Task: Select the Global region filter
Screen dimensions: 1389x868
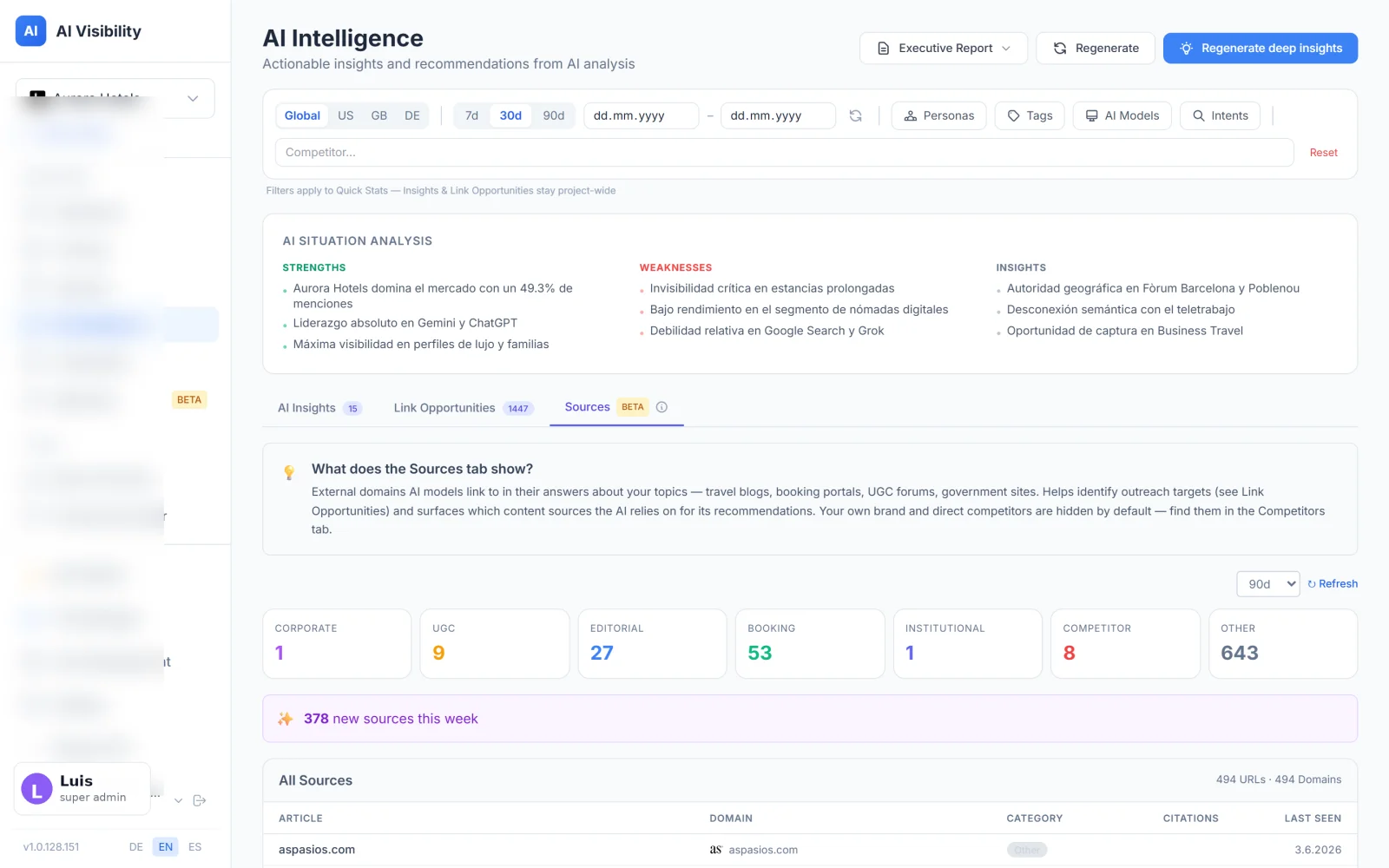Action: point(302,115)
